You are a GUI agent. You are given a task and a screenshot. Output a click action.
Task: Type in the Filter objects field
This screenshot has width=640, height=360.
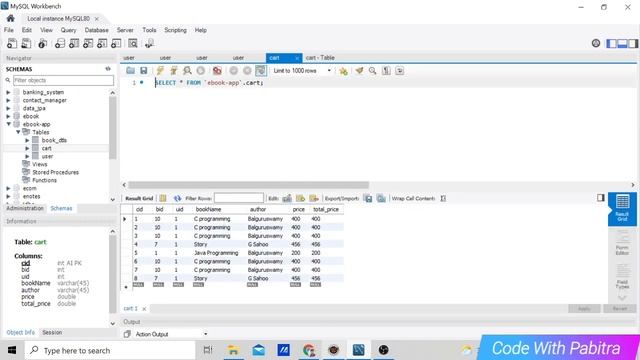63,80
